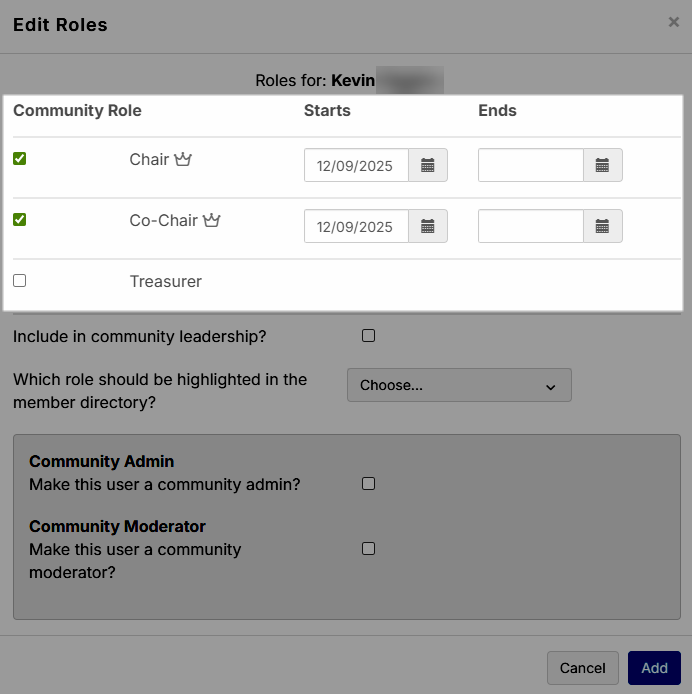Check the community admin checkbox

pyautogui.click(x=368, y=483)
